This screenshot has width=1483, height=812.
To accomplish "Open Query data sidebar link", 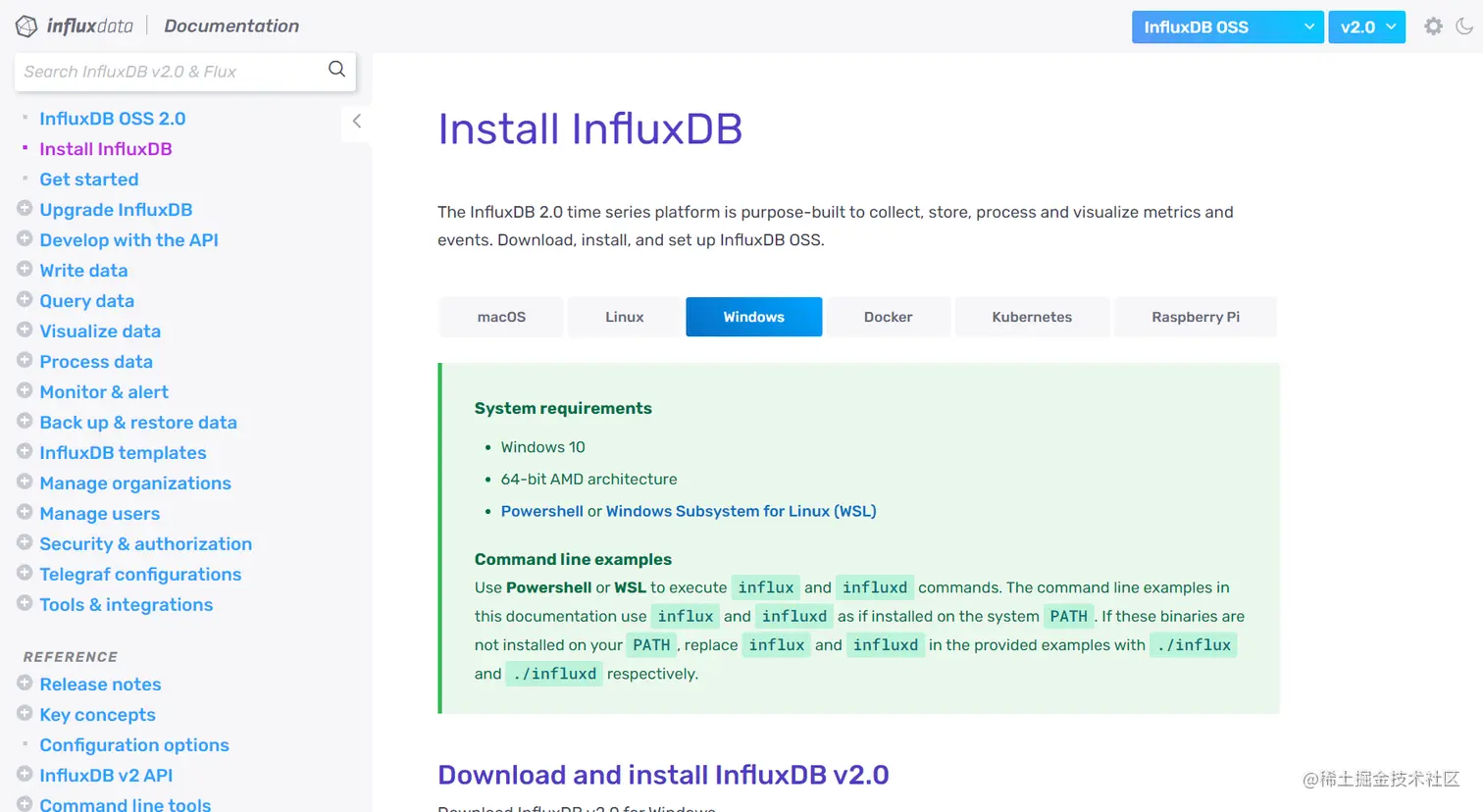I will point(87,301).
